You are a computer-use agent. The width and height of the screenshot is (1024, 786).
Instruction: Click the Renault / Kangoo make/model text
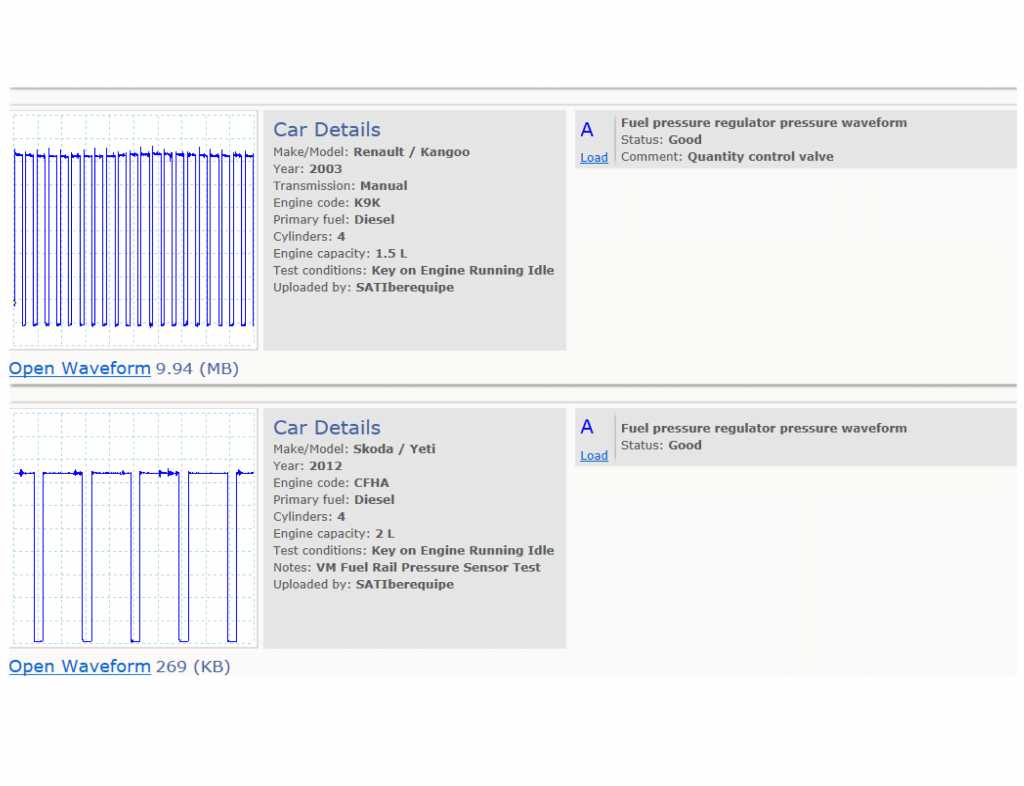(x=411, y=152)
